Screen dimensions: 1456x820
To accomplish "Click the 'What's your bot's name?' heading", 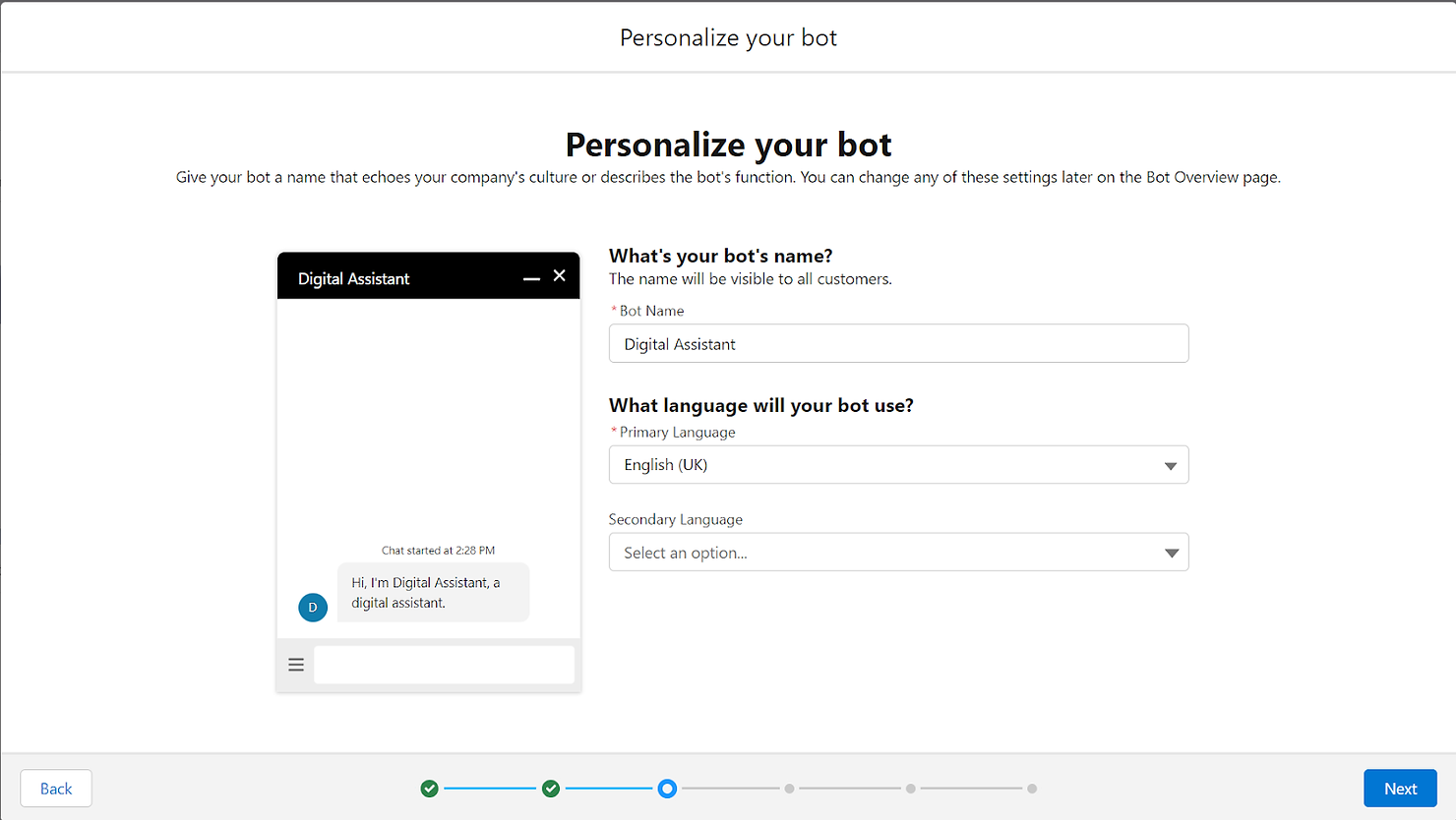I will coord(720,256).
